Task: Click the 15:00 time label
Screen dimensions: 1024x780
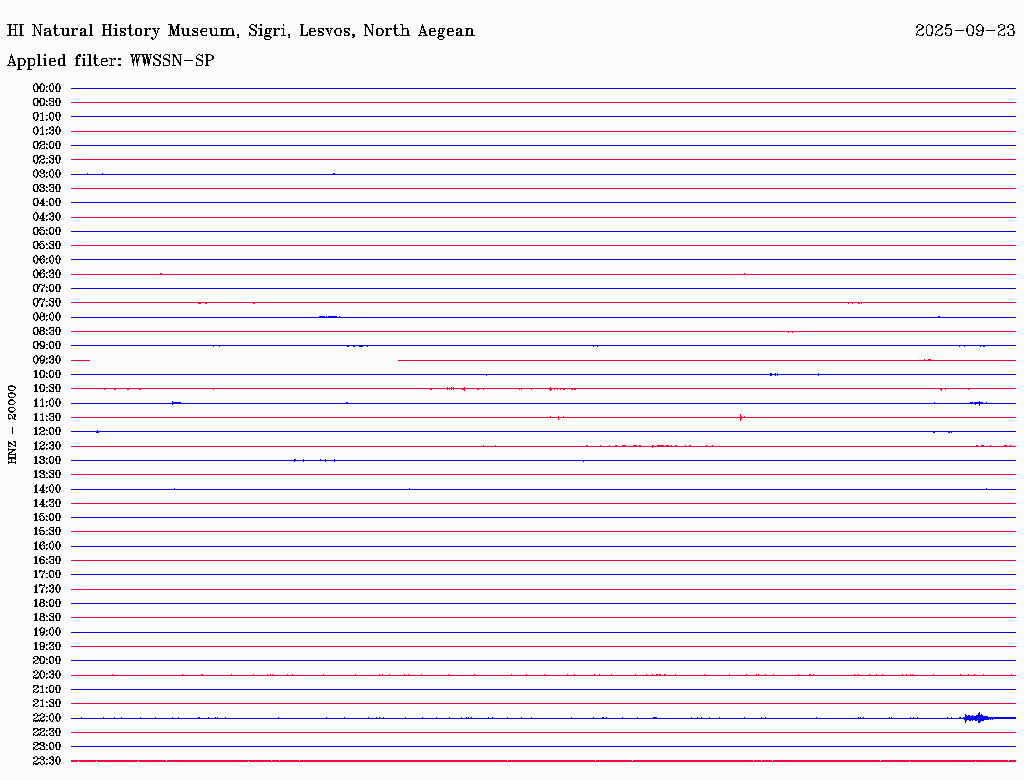Action: pyautogui.click(x=47, y=517)
